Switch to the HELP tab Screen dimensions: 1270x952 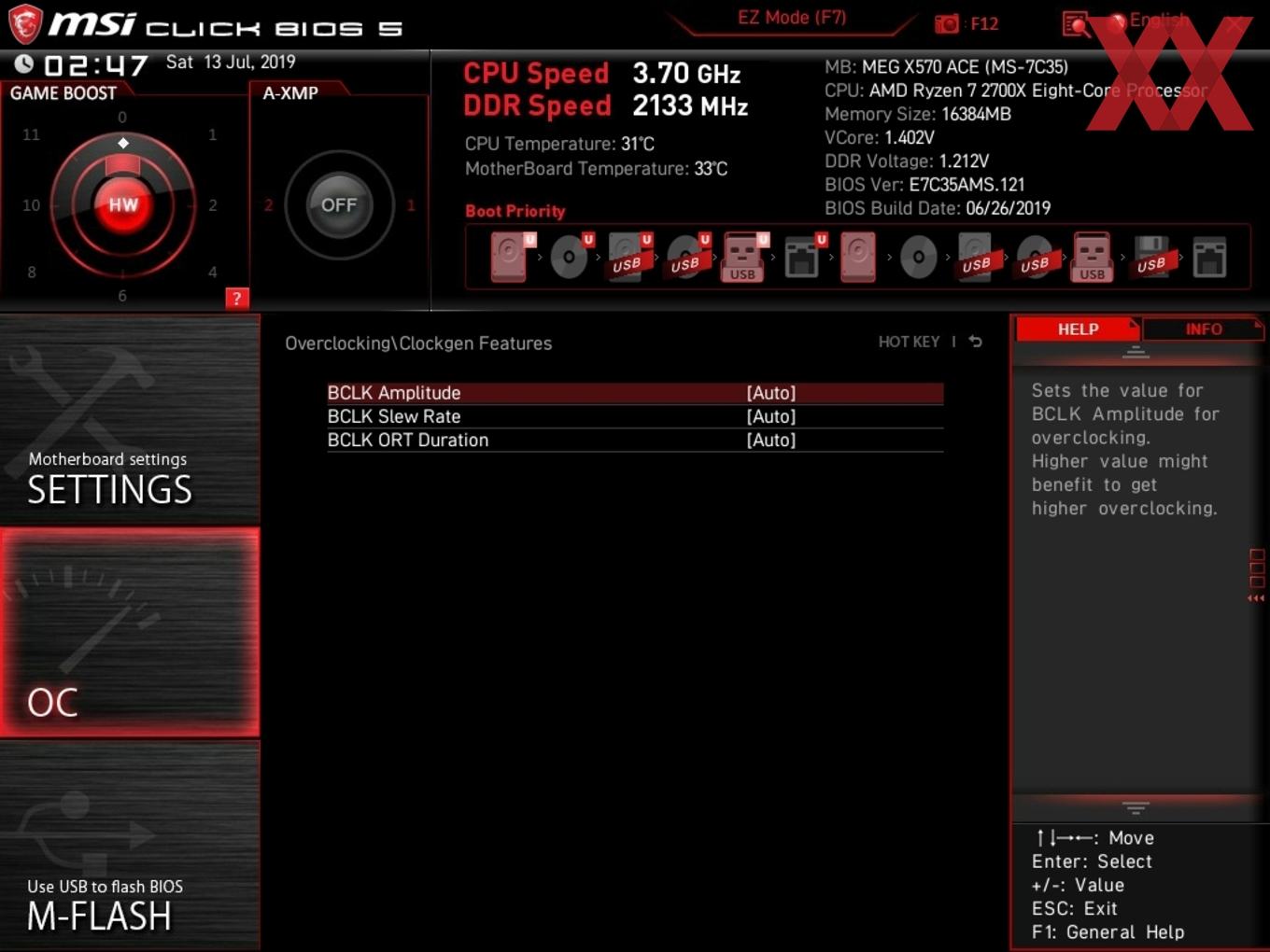1078,329
